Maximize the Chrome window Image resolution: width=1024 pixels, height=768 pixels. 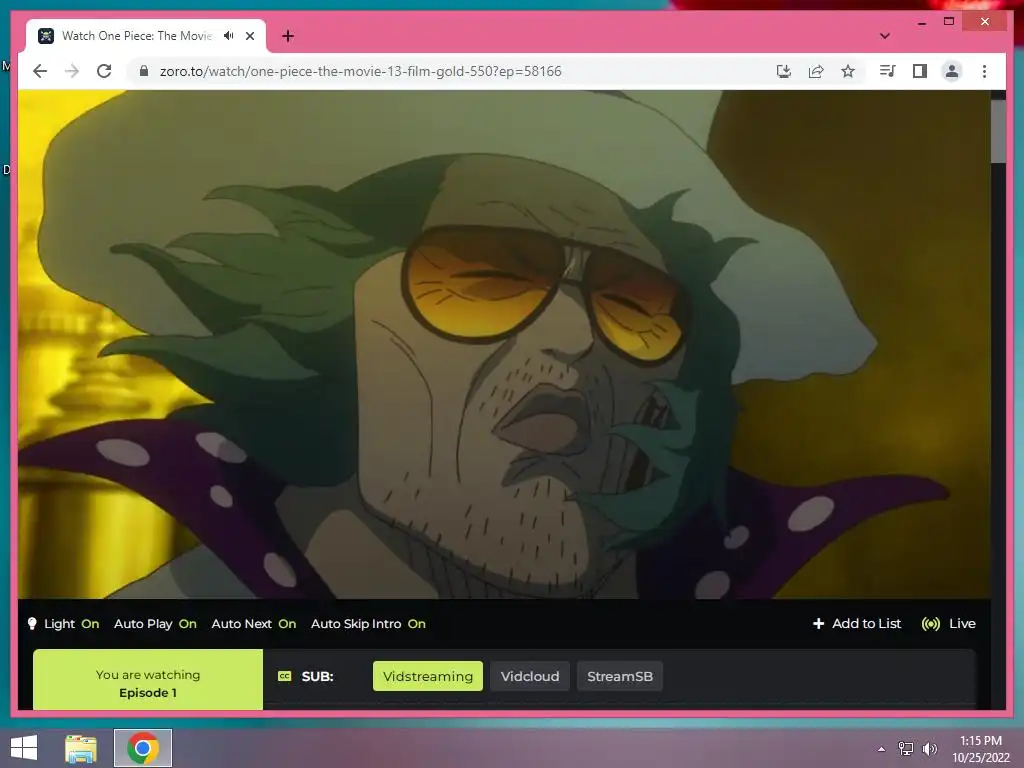pyautogui.click(x=949, y=22)
